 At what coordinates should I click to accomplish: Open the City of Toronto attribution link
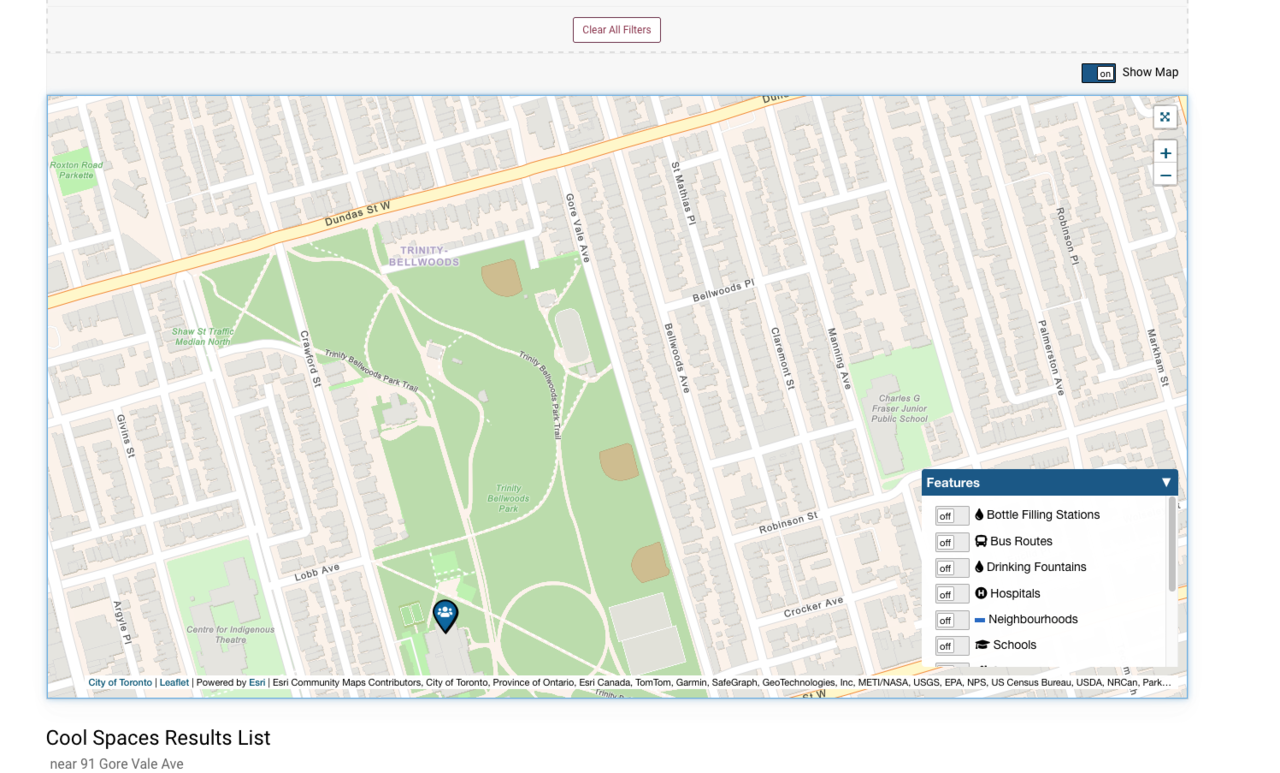click(x=120, y=683)
